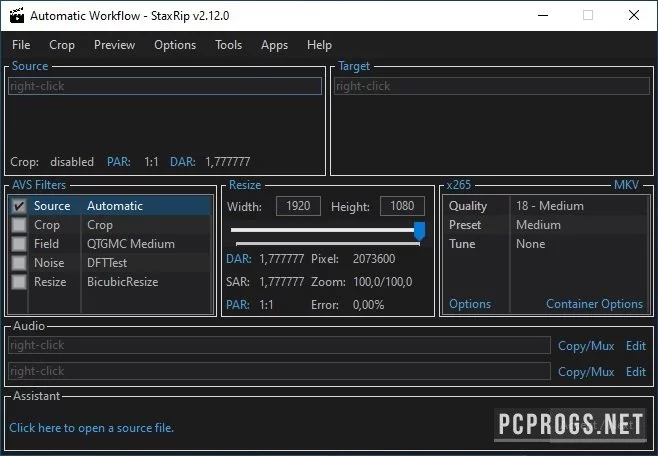Image resolution: width=658 pixels, height=456 pixels.
Task: Click Copy/Mux for first audio track
Action: coord(586,346)
